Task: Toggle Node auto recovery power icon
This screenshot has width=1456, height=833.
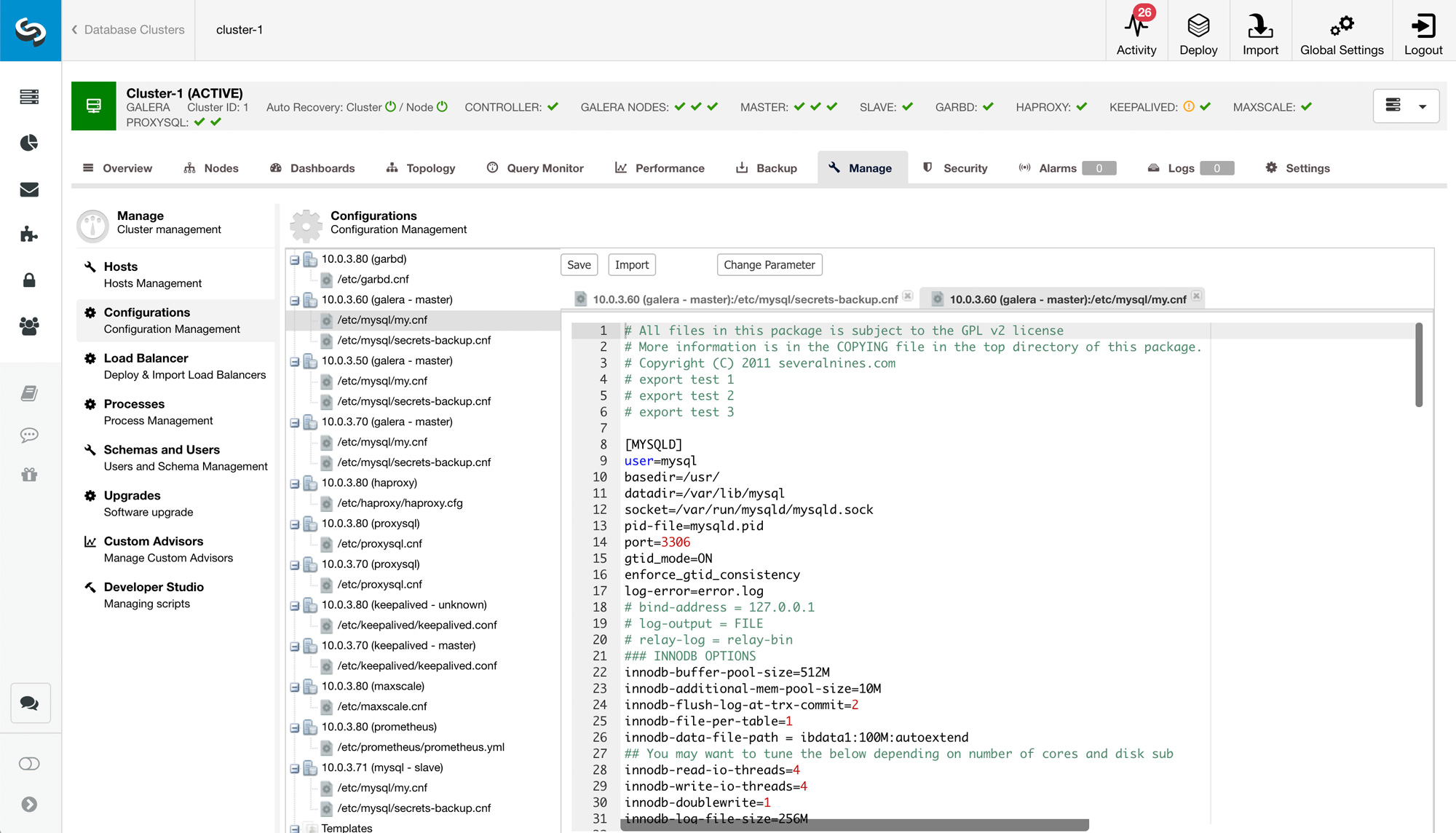Action: (x=442, y=107)
